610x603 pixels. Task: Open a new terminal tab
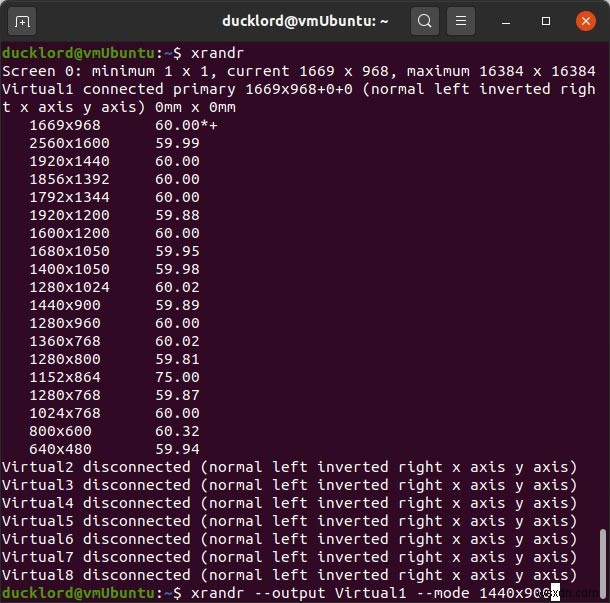click(x=22, y=21)
